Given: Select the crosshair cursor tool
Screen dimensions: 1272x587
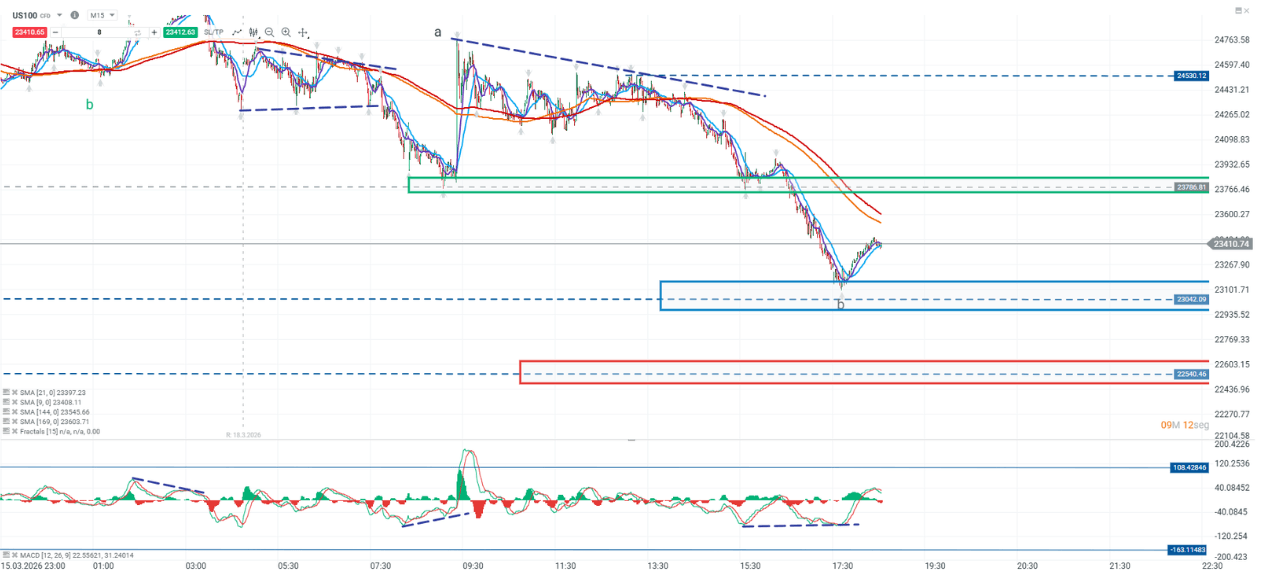Looking at the screenshot, I should tap(303, 32).
